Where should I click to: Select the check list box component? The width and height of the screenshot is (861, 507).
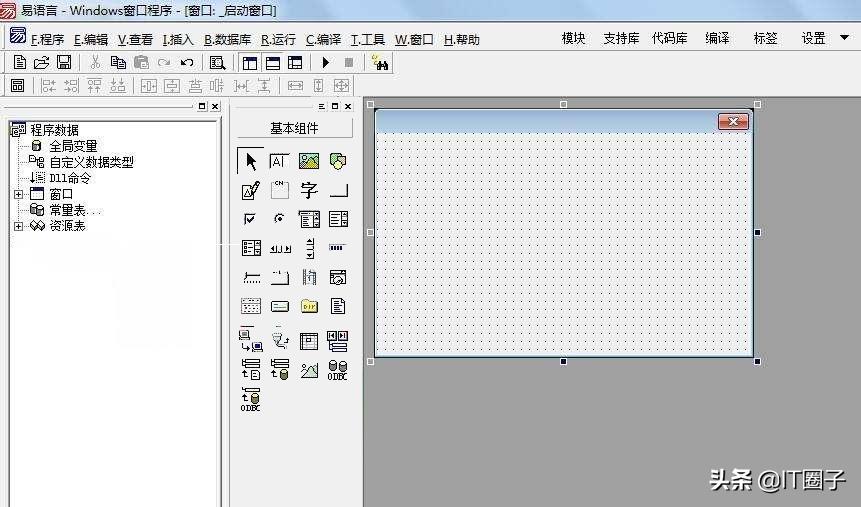pos(251,248)
